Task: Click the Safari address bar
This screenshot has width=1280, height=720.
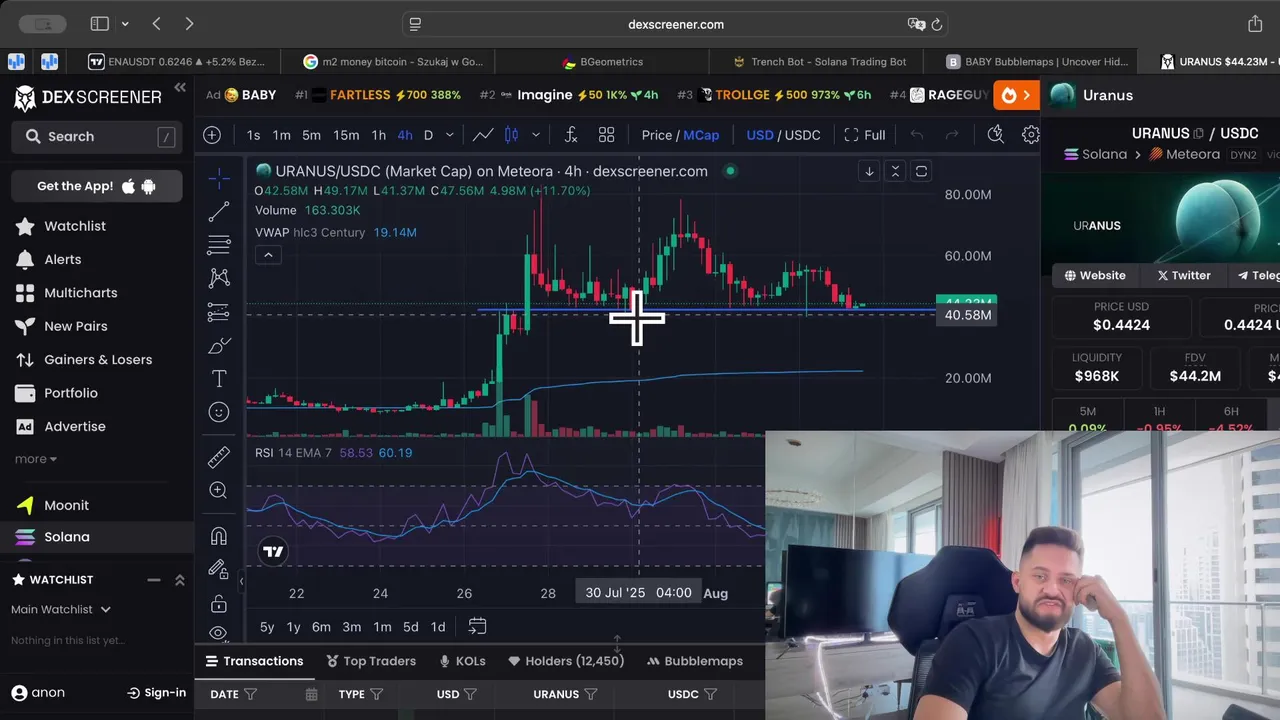Action: click(x=676, y=24)
